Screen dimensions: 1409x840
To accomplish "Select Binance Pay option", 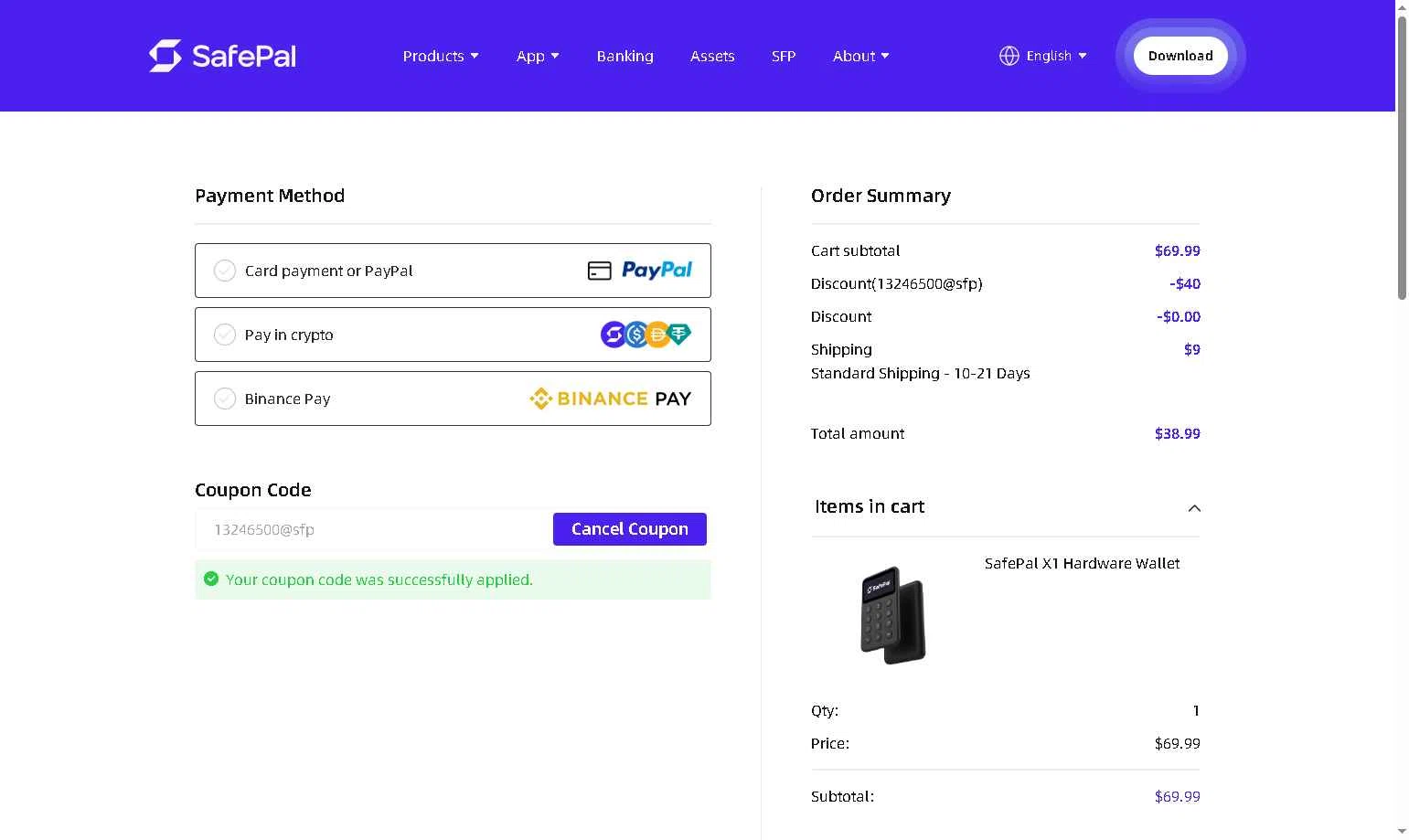I will (x=453, y=399).
